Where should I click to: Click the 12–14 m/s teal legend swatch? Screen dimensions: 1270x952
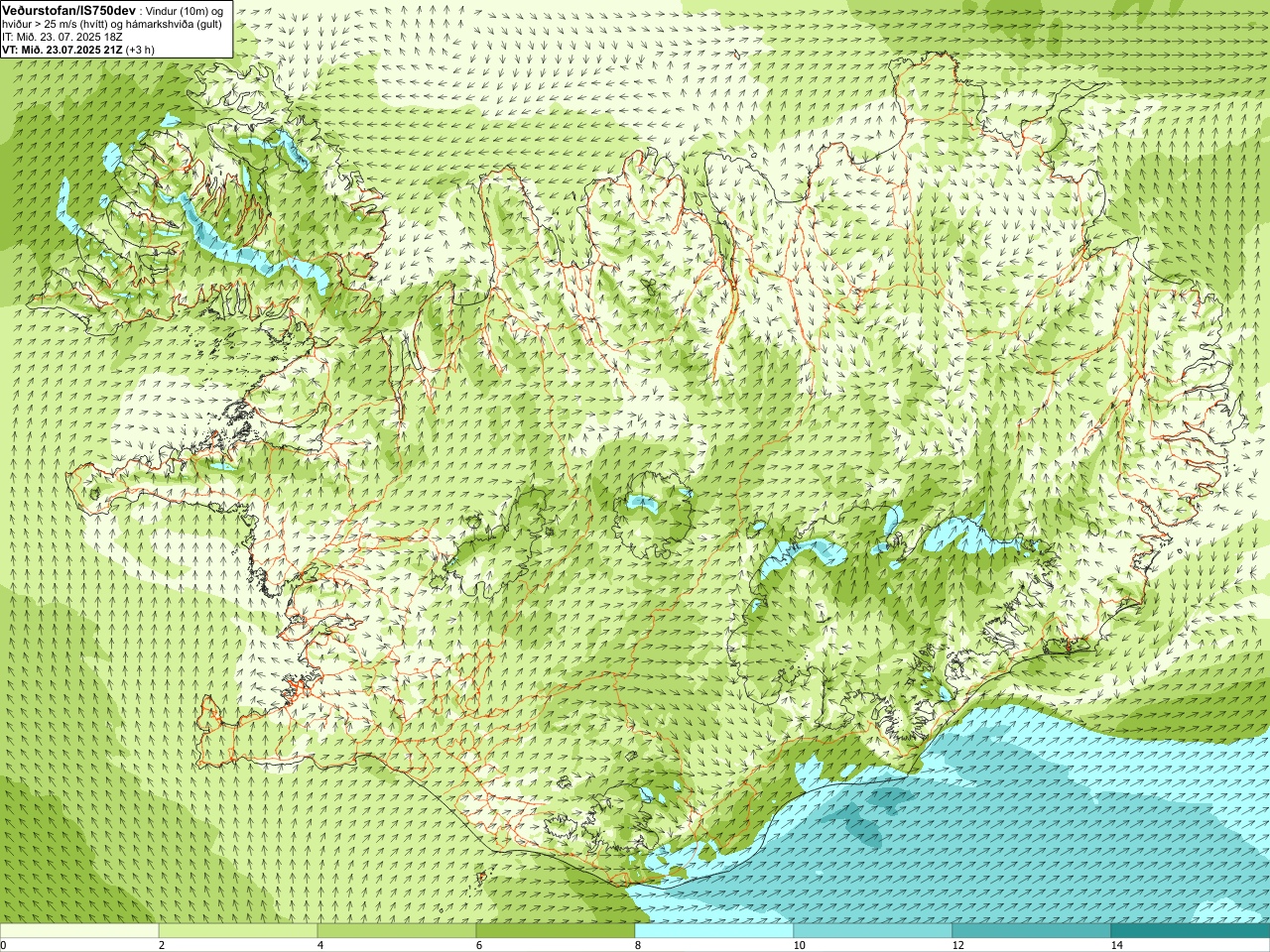pos(1032,931)
